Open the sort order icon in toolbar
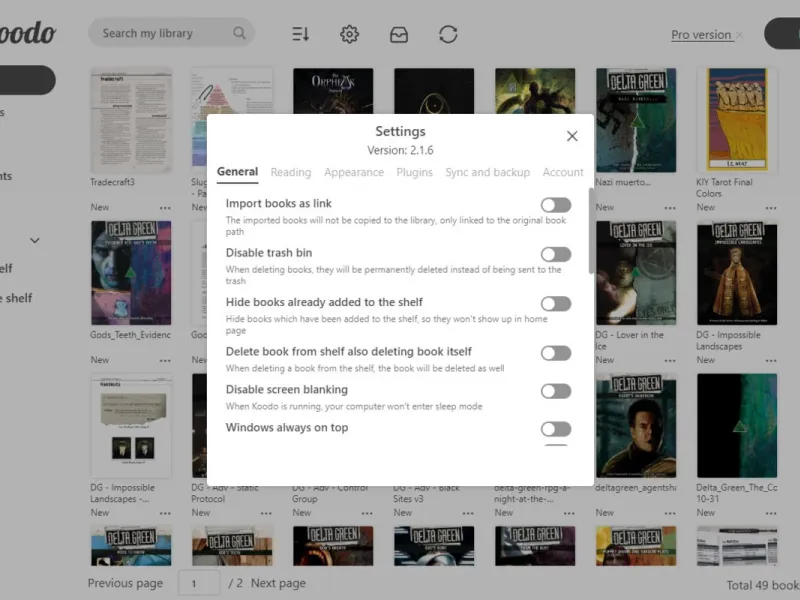This screenshot has width=800, height=600. [301, 34]
